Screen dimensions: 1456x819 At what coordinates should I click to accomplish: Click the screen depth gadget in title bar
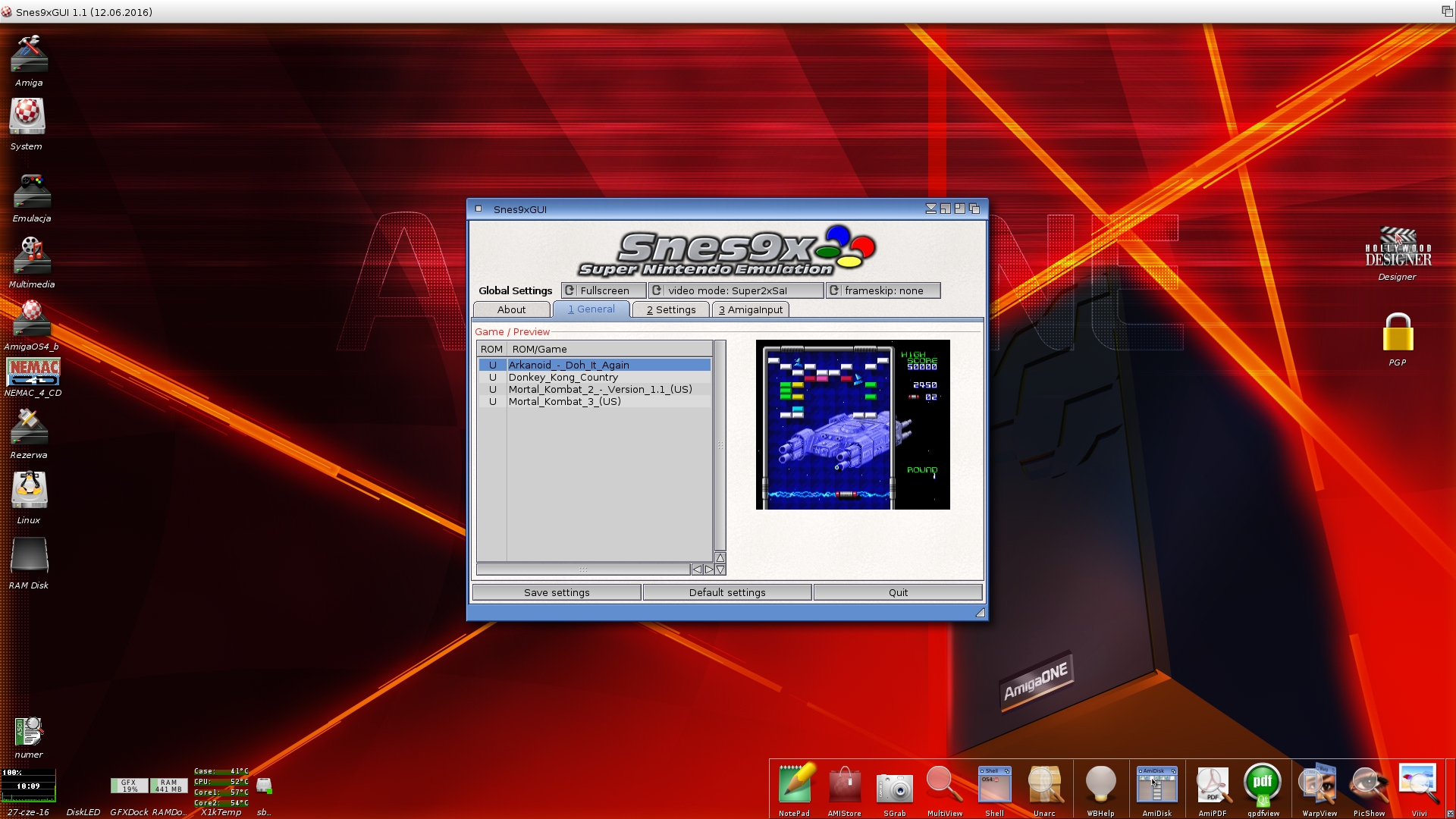[1447, 11]
